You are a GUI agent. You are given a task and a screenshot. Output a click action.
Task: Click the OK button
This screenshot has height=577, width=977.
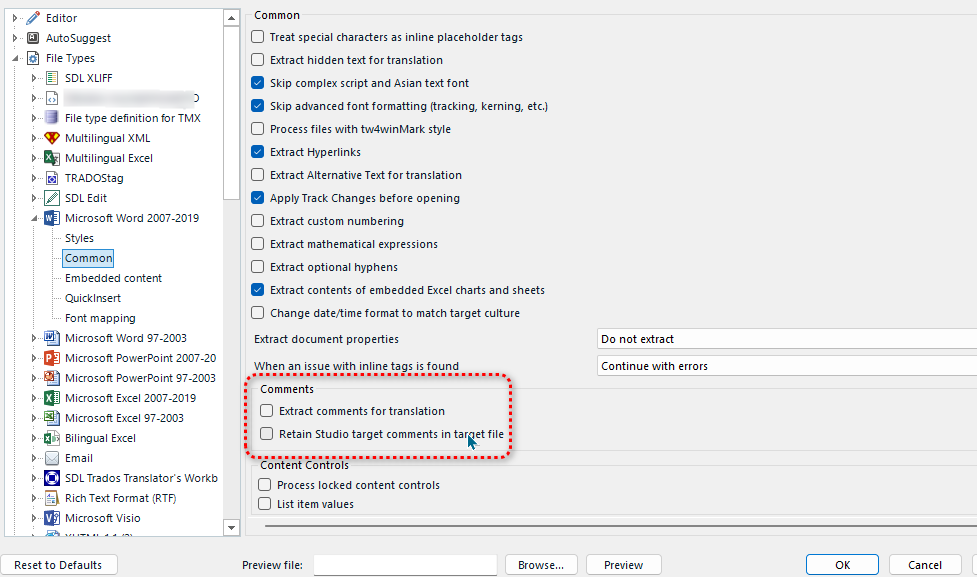(842, 565)
